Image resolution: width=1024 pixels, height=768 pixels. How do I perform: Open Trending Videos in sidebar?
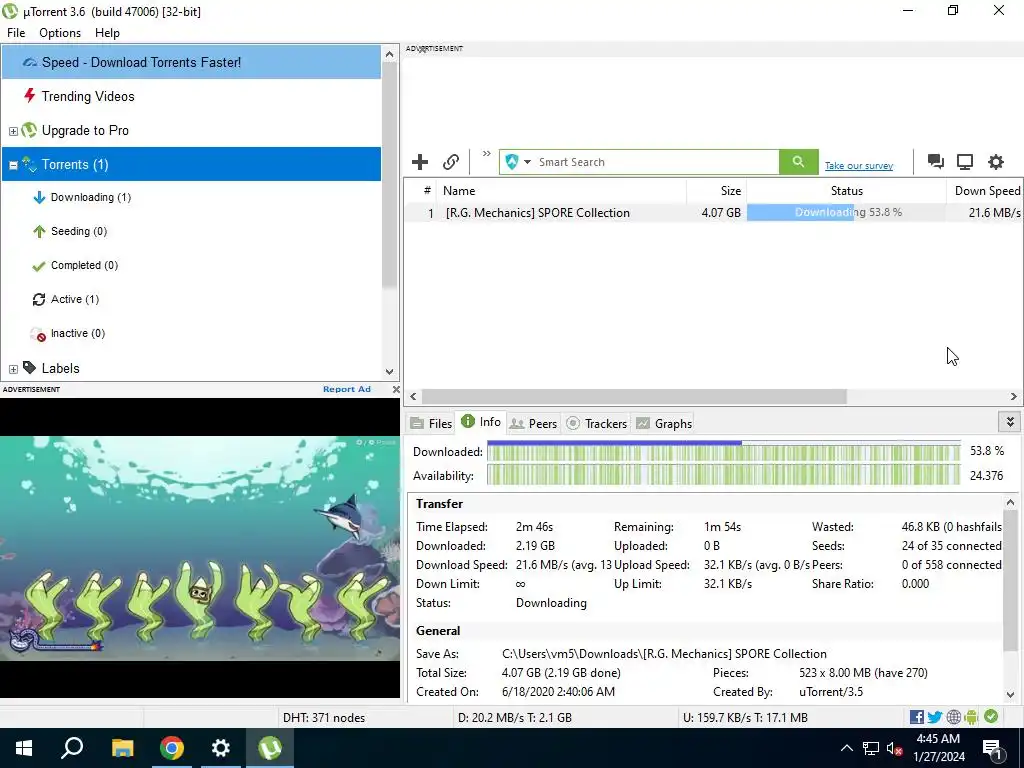pyautogui.click(x=88, y=96)
